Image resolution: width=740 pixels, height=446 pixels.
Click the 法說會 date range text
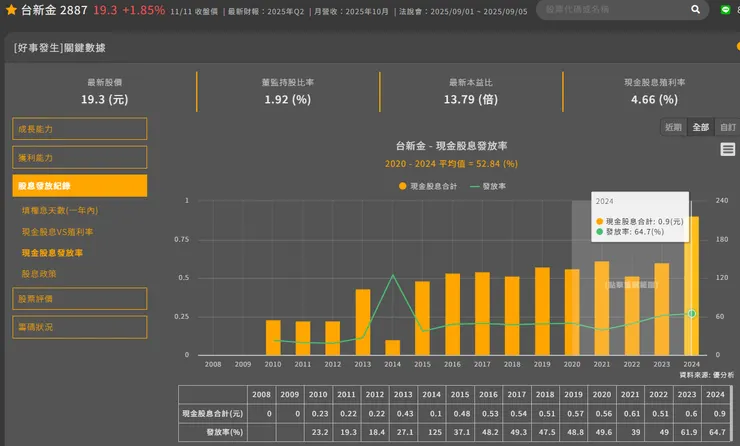click(x=463, y=11)
